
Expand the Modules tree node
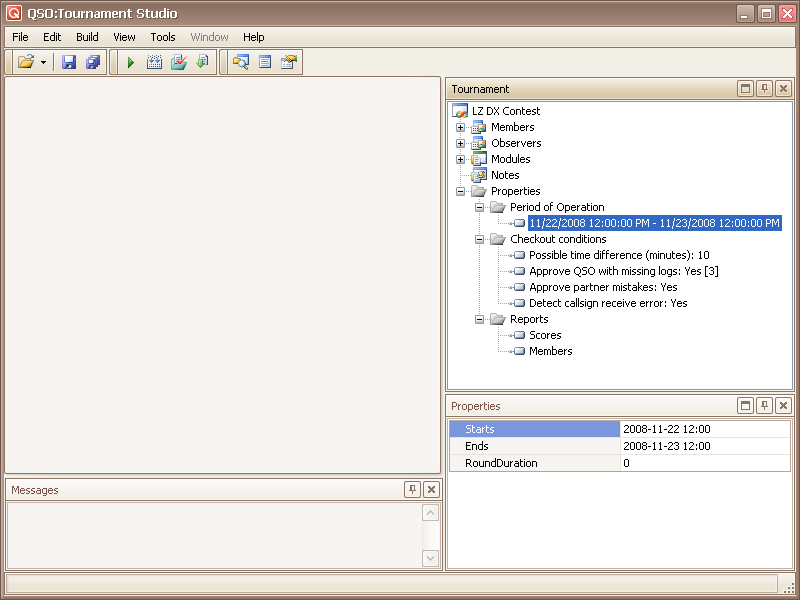click(x=460, y=159)
